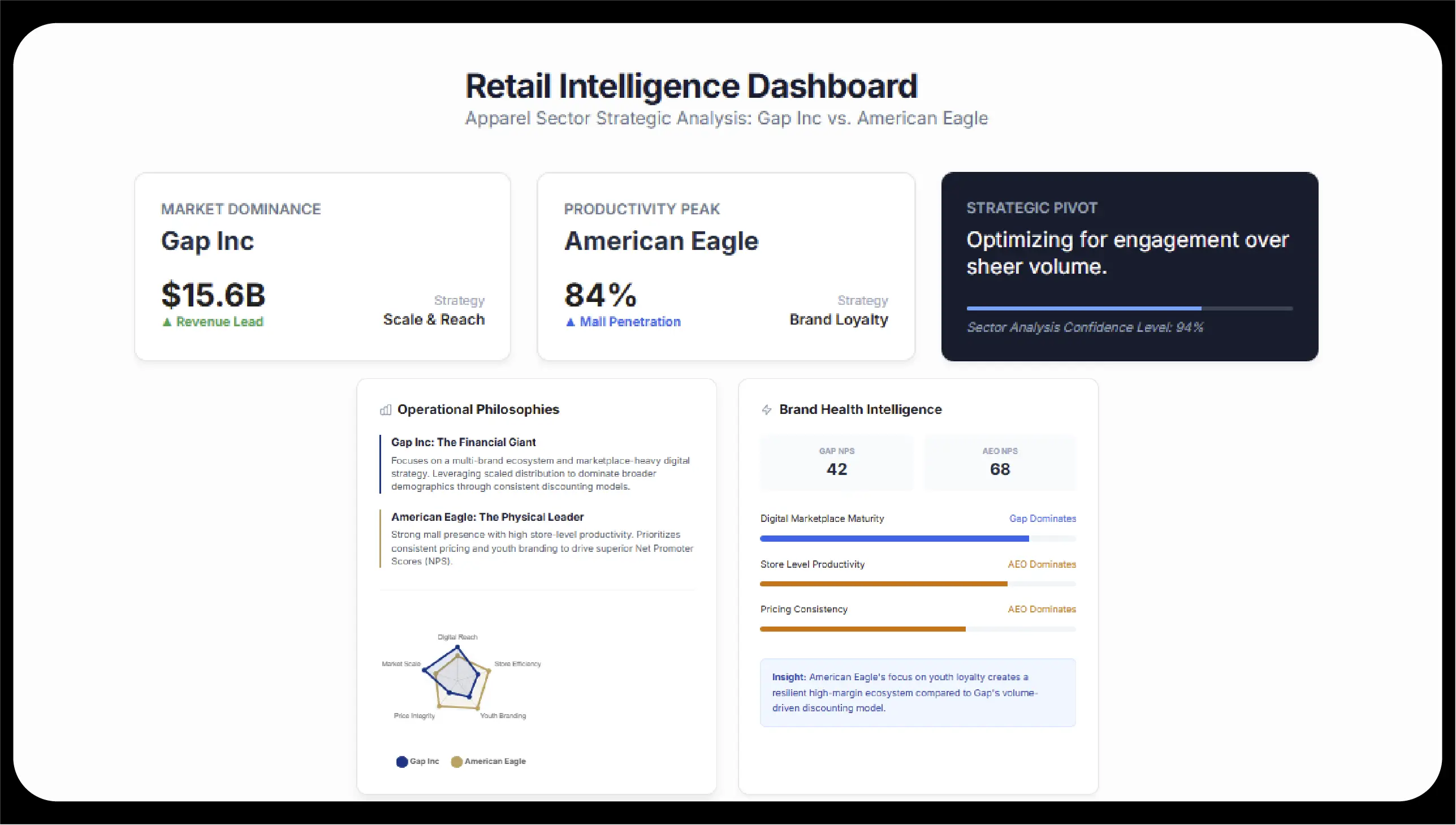This screenshot has height=825, width=1456.
Task: Select the AEO NPS 68 tile
Action: coord(999,462)
